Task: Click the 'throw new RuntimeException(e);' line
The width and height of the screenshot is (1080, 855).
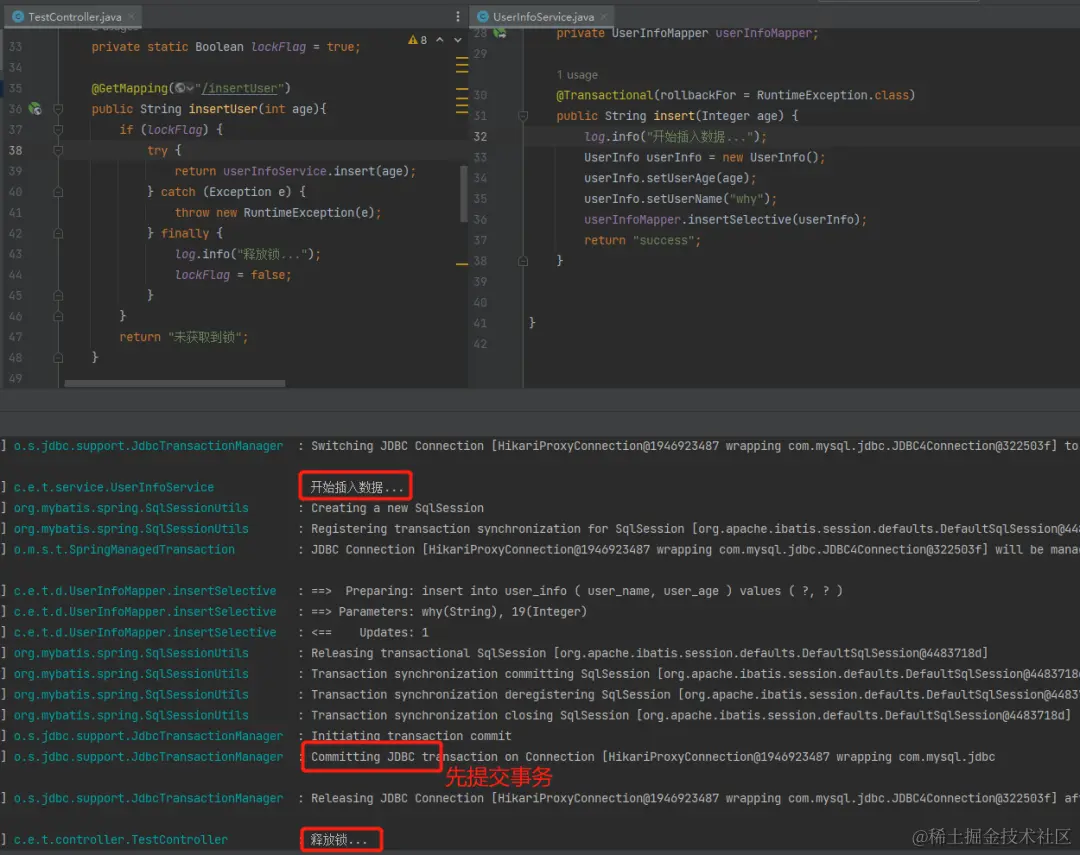Action: click(x=278, y=213)
